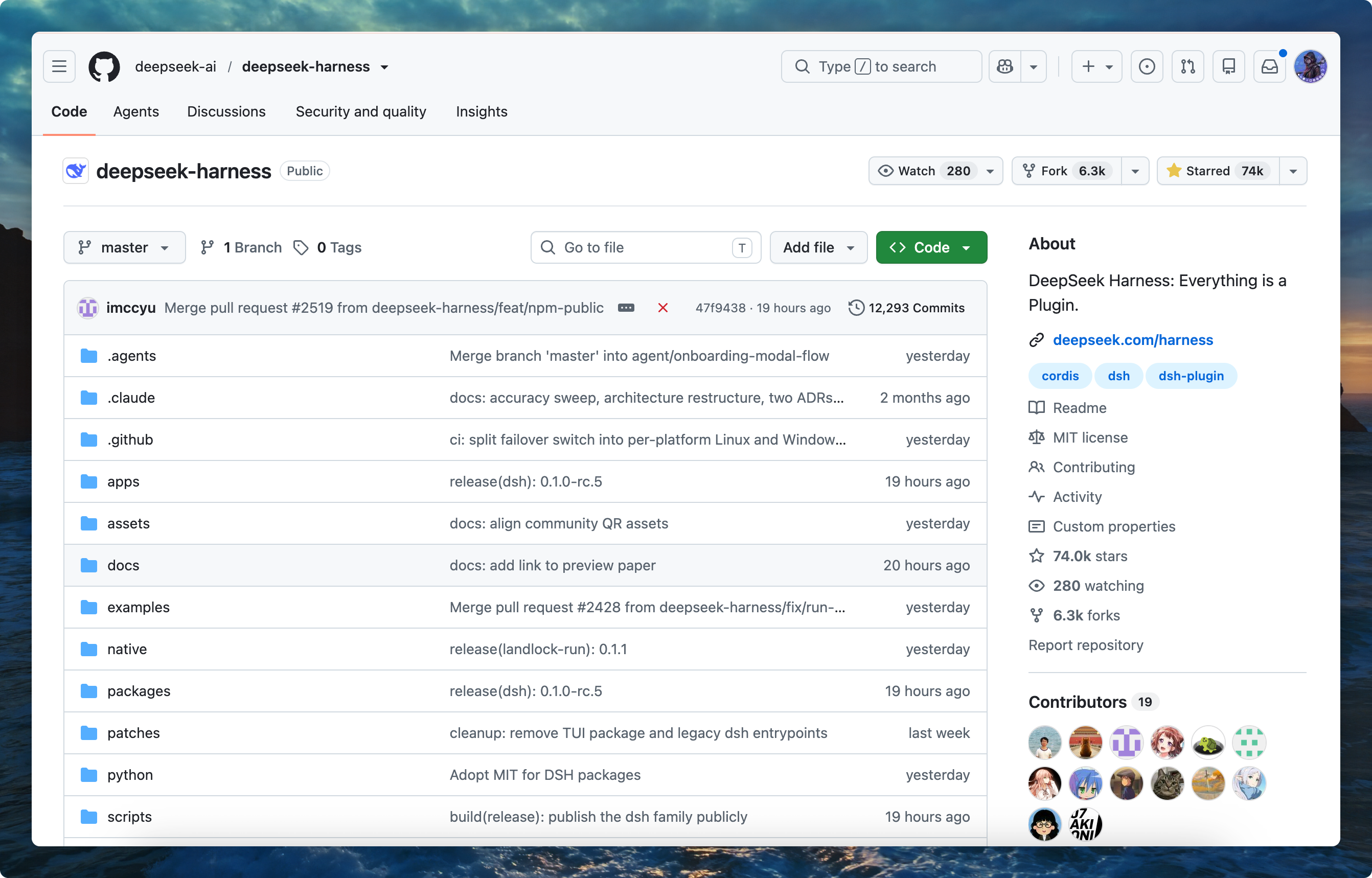Open the user profile avatar menu
The width and height of the screenshot is (1372, 878).
1311,67
